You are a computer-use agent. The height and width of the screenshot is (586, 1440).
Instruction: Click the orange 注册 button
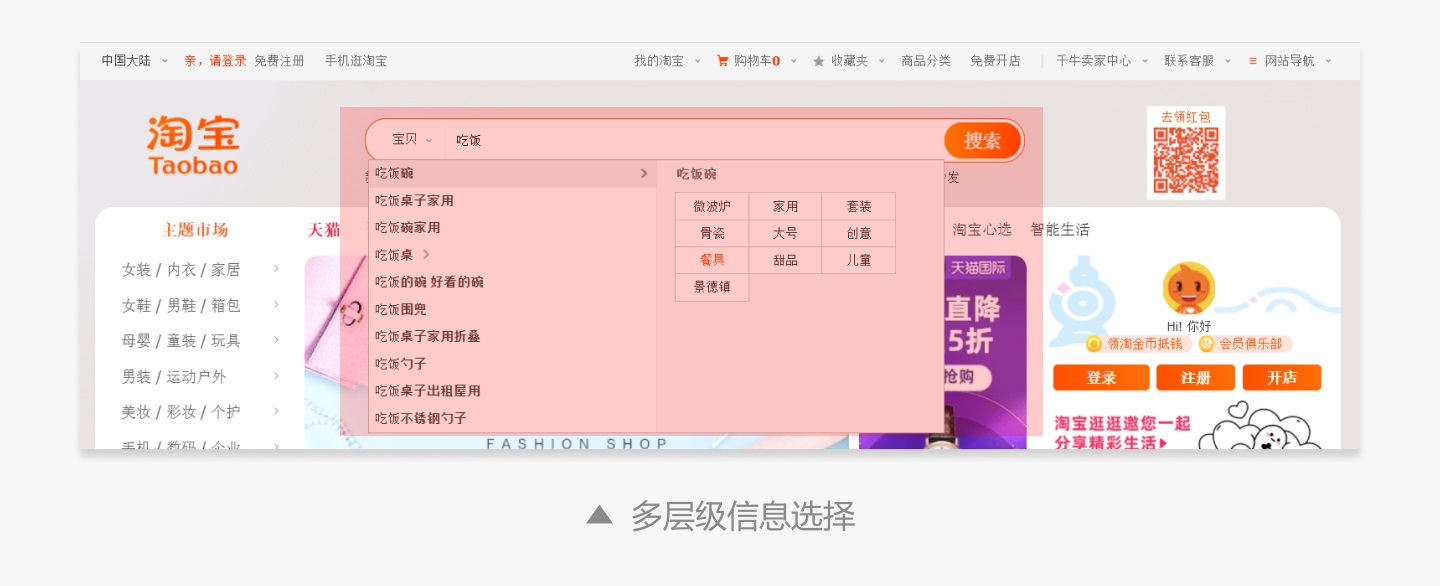[1195, 378]
